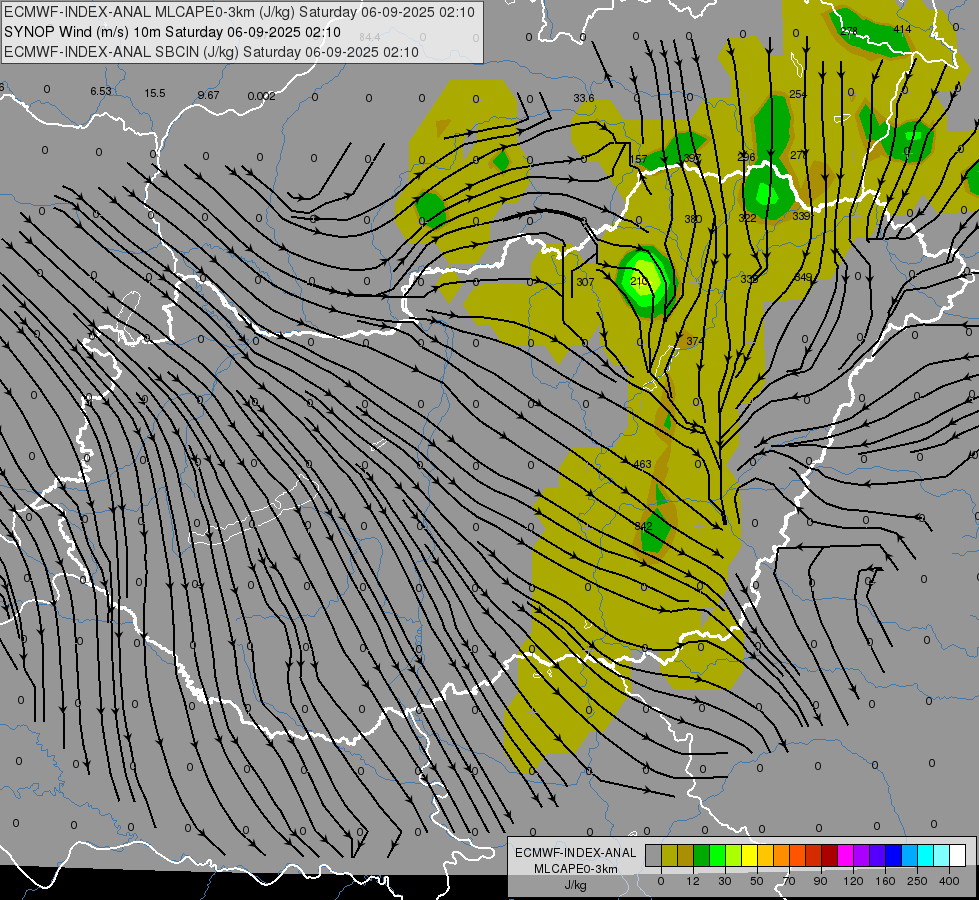Click the map value 157
Screen dimensions: 979x900
click(638, 159)
